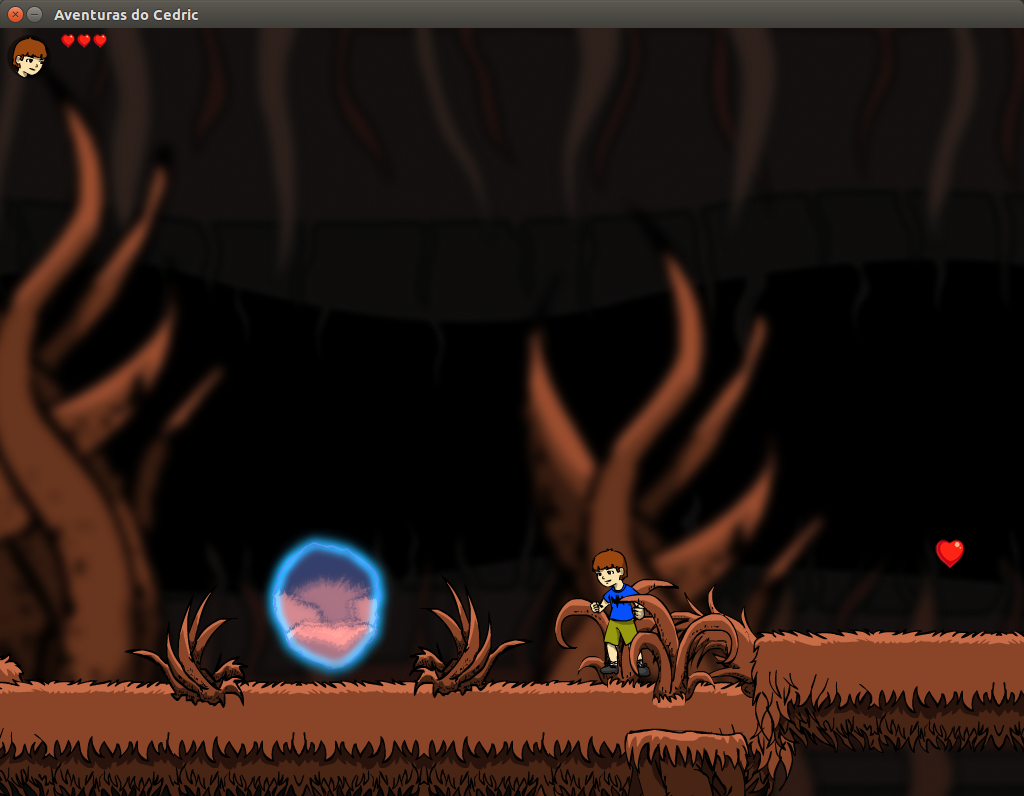Collect the floating red heart pickup
Image resolution: width=1024 pixels, height=796 pixels.
(x=950, y=553)
